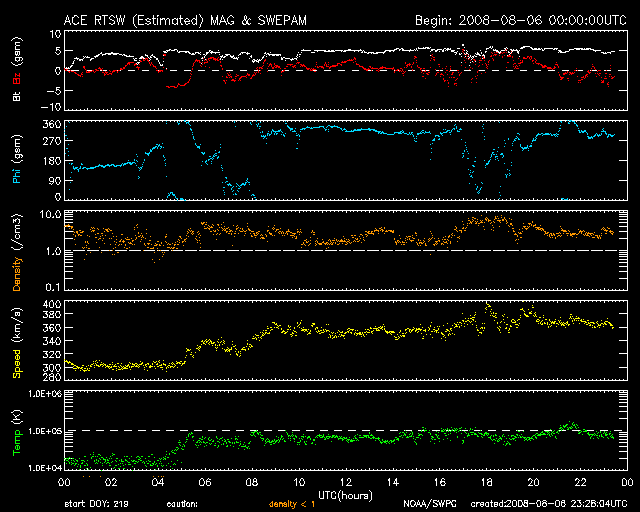
Task: Click the "Begin: 2008-08-06 00:00:00UTC" header text
Action: (521, 20)
